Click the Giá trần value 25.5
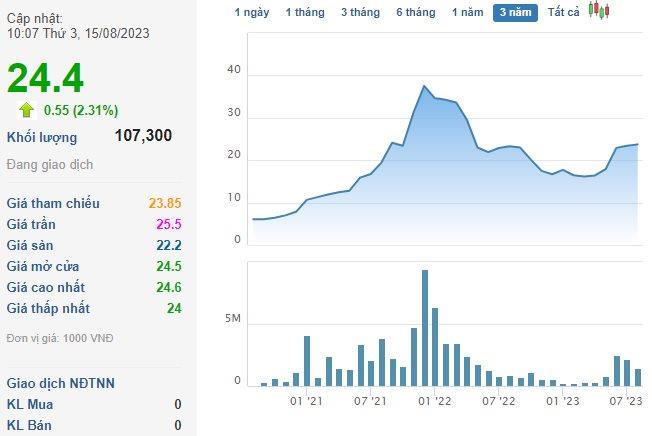Screen dimensions: 652x436 [x=168, y=224]
